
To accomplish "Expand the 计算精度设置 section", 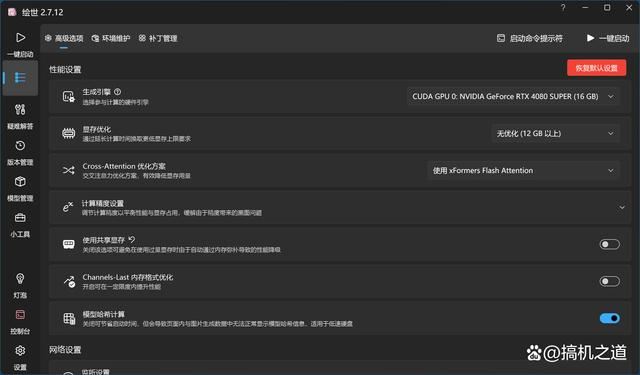I will click(622, 207).
